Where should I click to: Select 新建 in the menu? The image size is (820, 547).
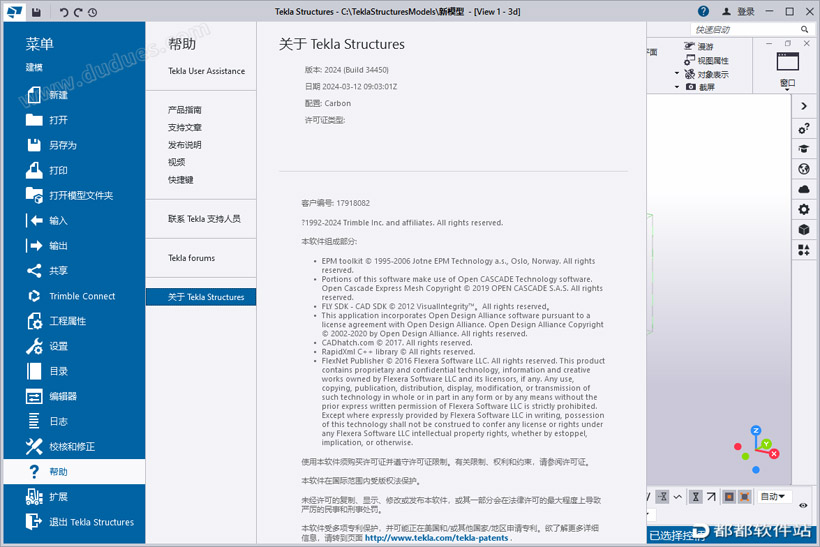[74, 95]
